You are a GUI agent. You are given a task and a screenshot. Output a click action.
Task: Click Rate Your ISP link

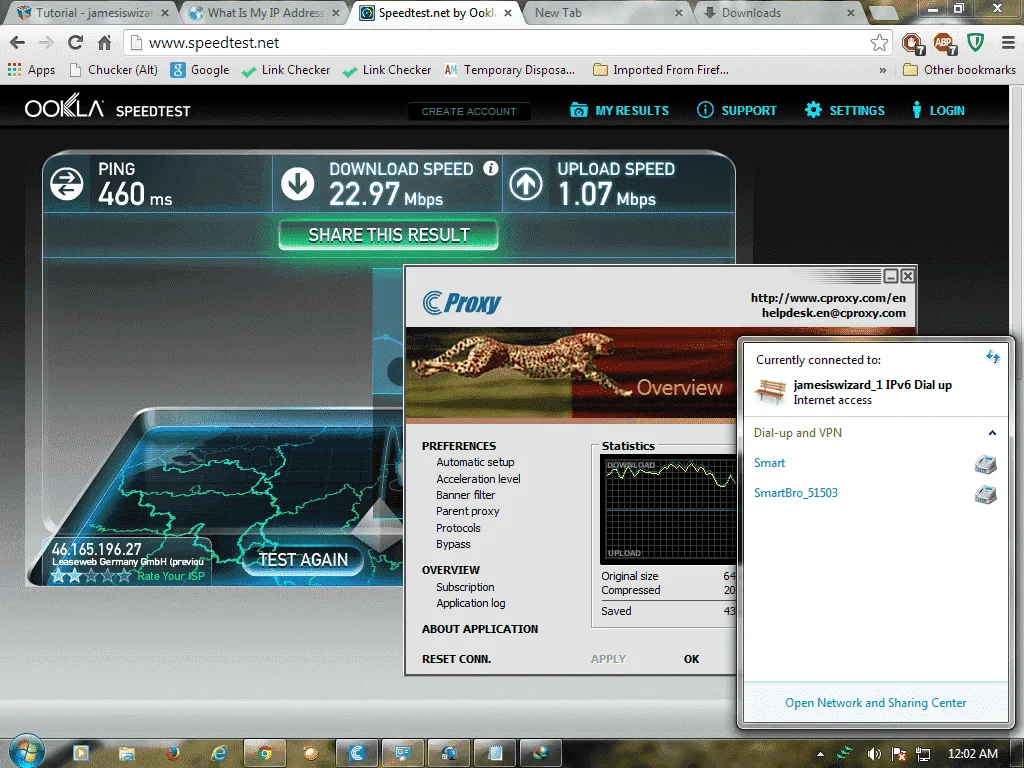[x=170, y=576]
